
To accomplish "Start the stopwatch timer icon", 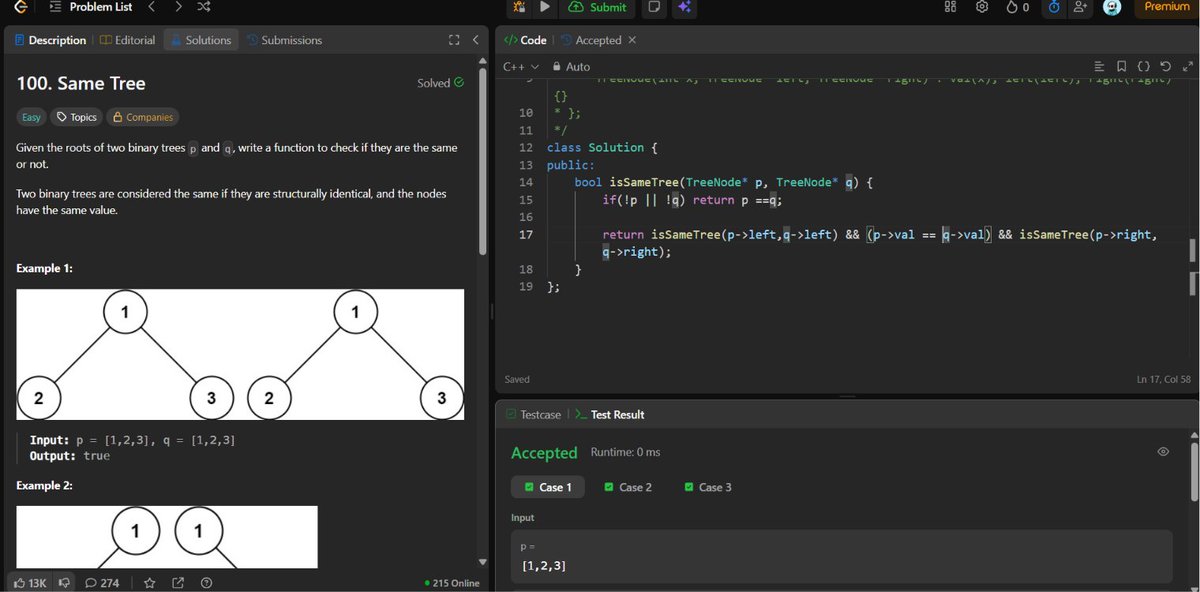I will pyautogui.click(x=1055, y=7).
